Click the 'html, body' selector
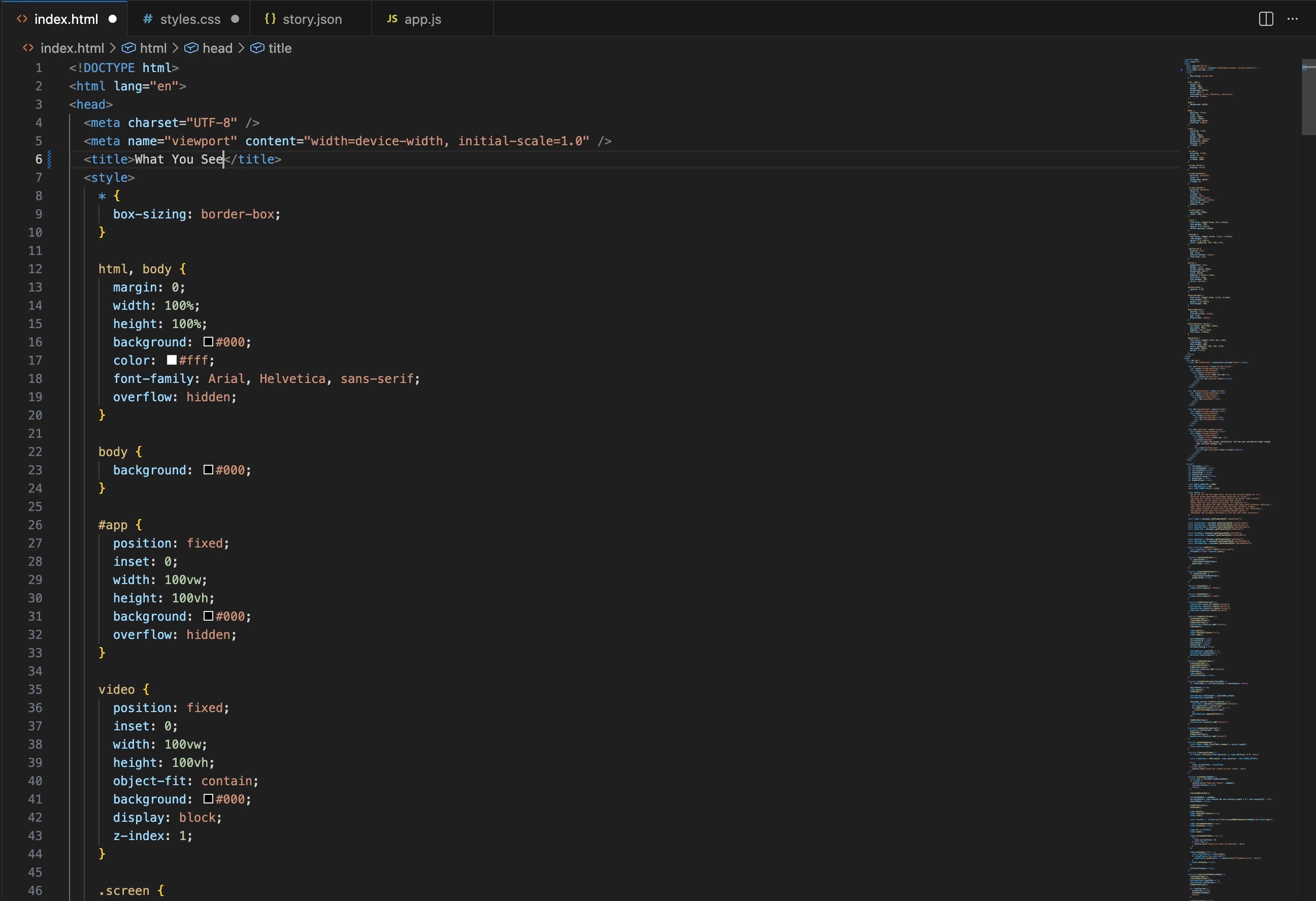1316x901 pixels. pos(135,269)
